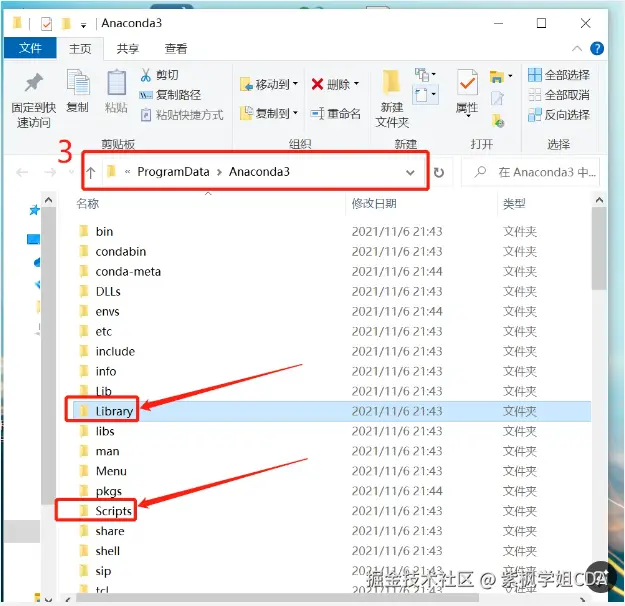This screenshot has height=606, width=625.
Task: Open the Copy to dropdown
Action: 269,114
